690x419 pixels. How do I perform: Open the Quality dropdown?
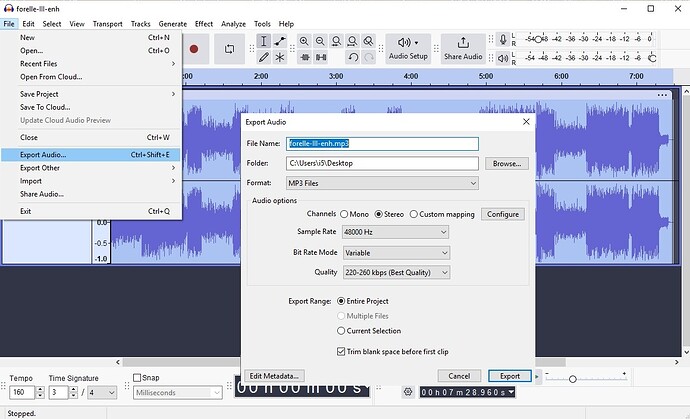(393, 272)
